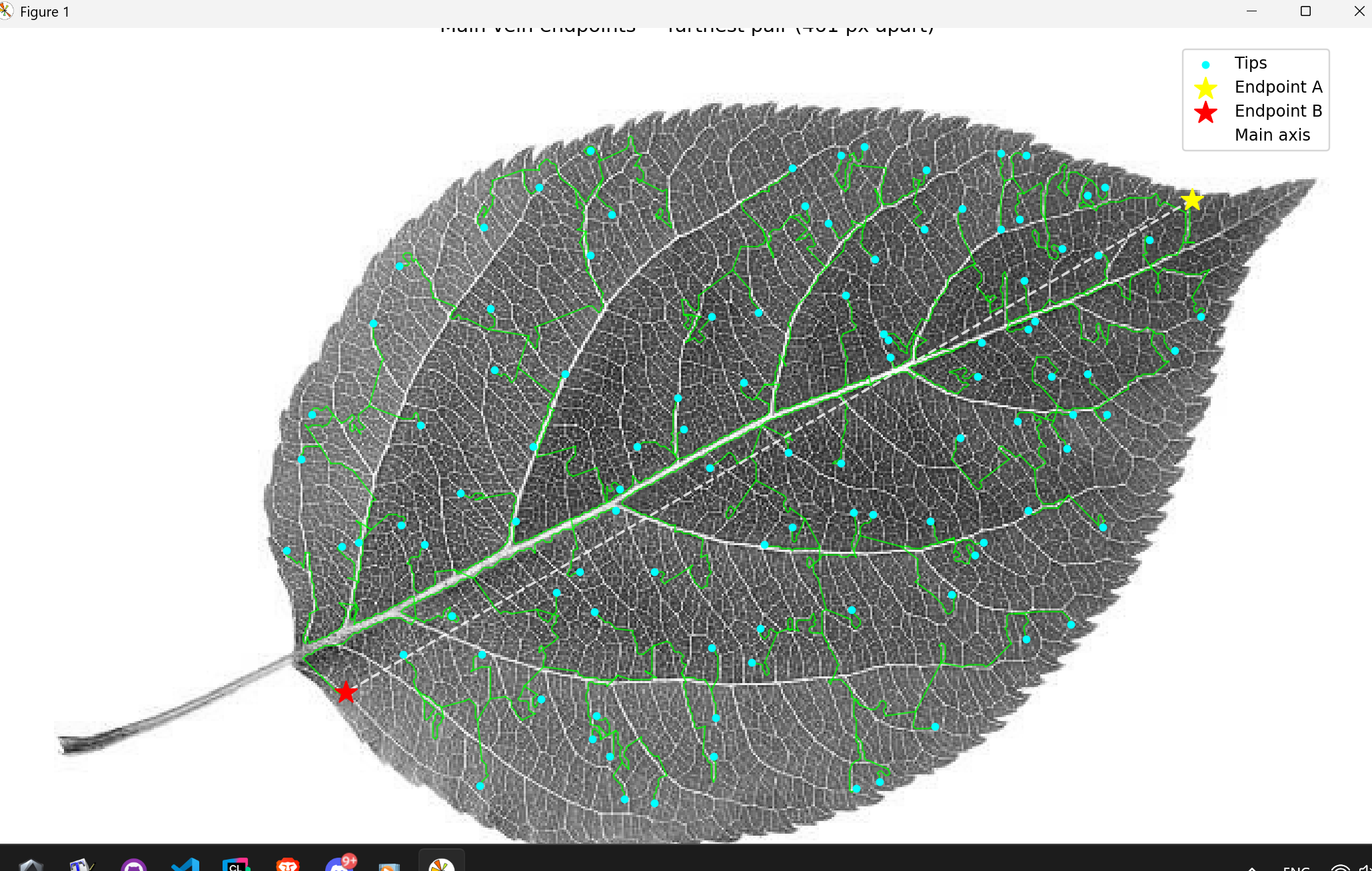Screen dimensions: 1372x871
Task: Click the Main axis legend label
Action: click(1271, 135)
